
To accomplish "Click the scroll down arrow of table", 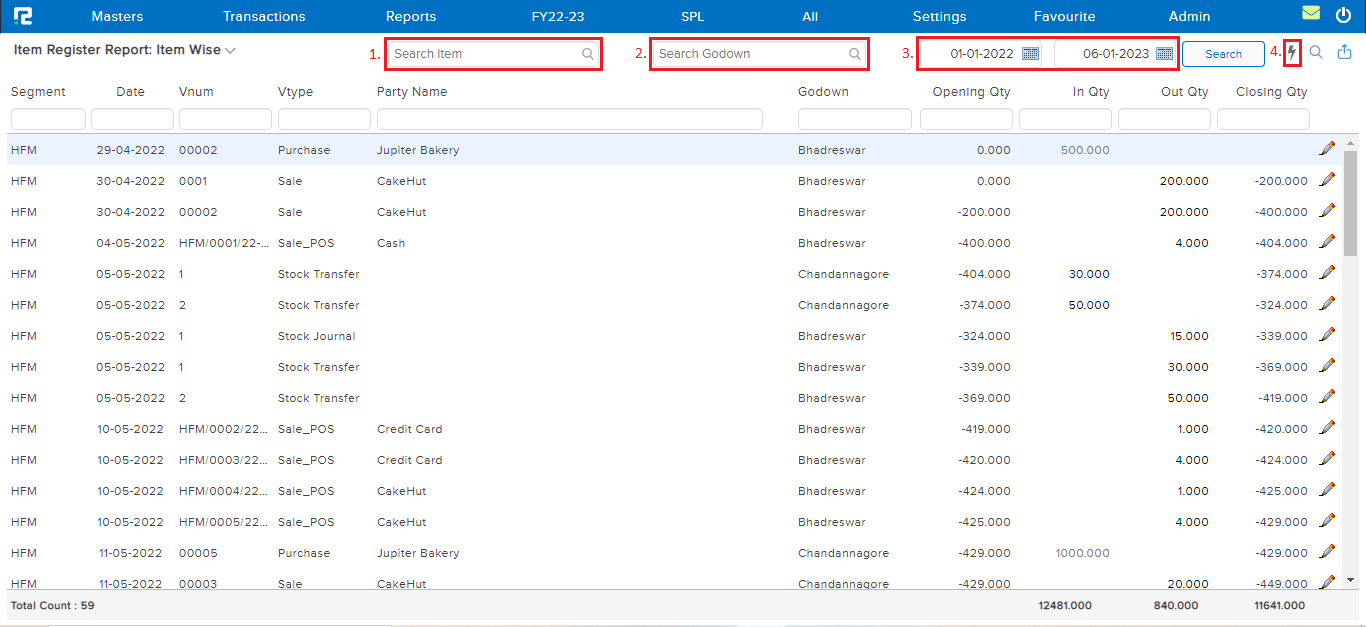I will point(1350,579).
